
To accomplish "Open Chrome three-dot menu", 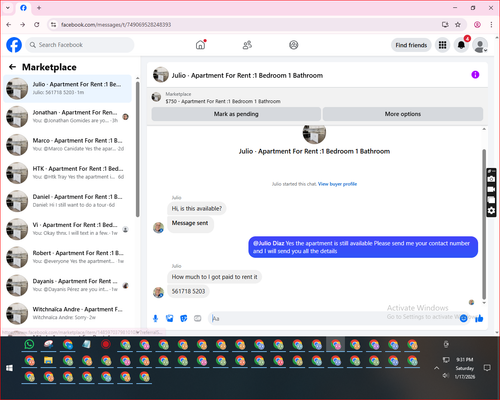I will [491, 25].
